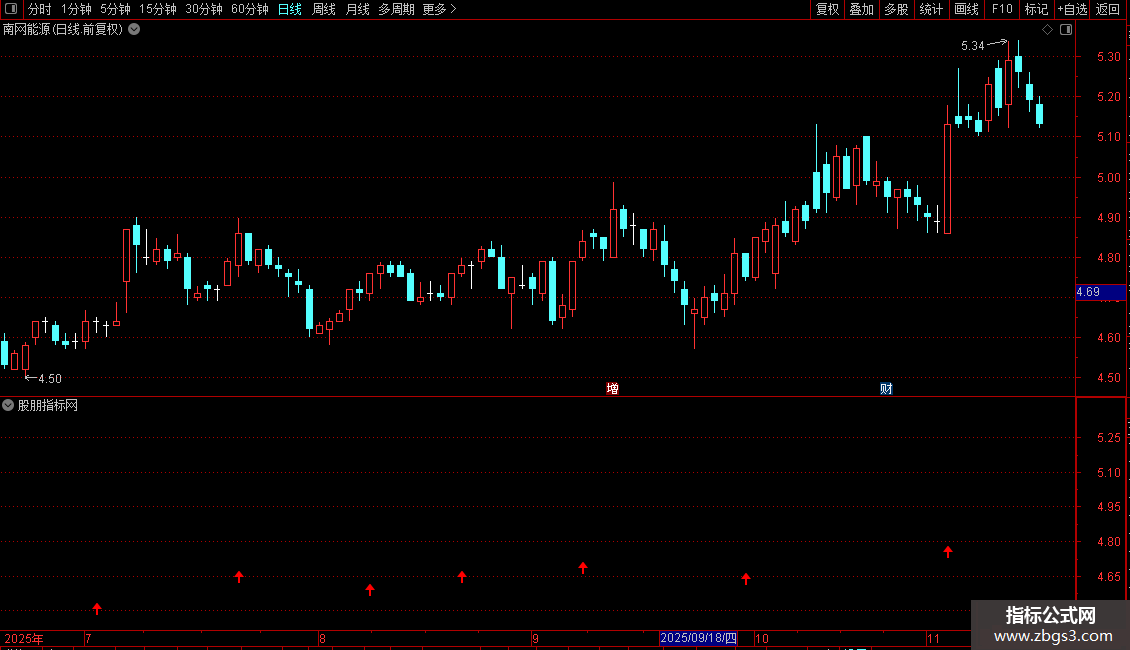Image resolution: width=1130 pixels, height=650 pixels.
Task: Add stock via +自选 button
Action: [x=1072, y=9]
